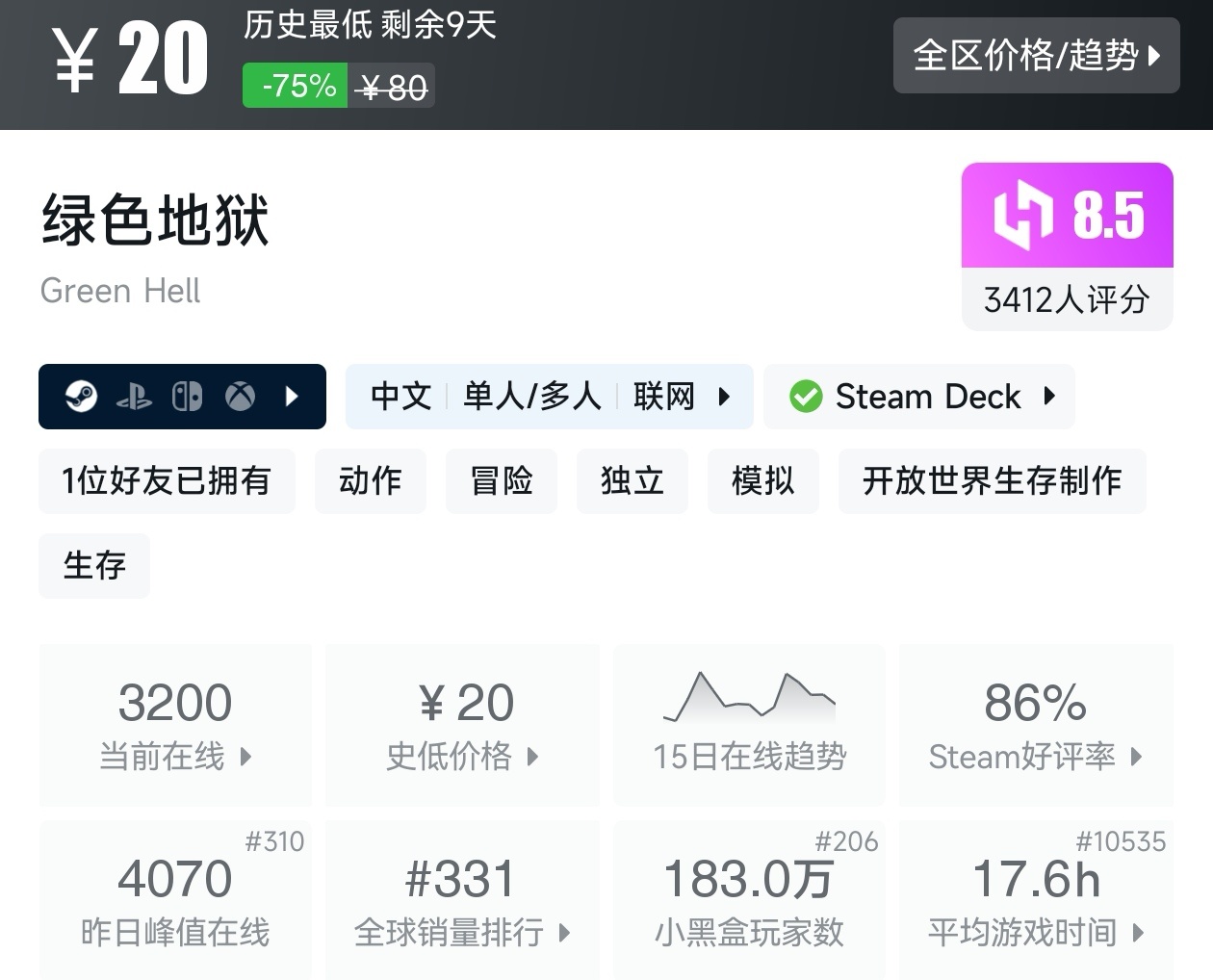The height and width of the screenshot is (980, 1213).
Task: Click the PlayStation platform icon
Action: point(134,397)
